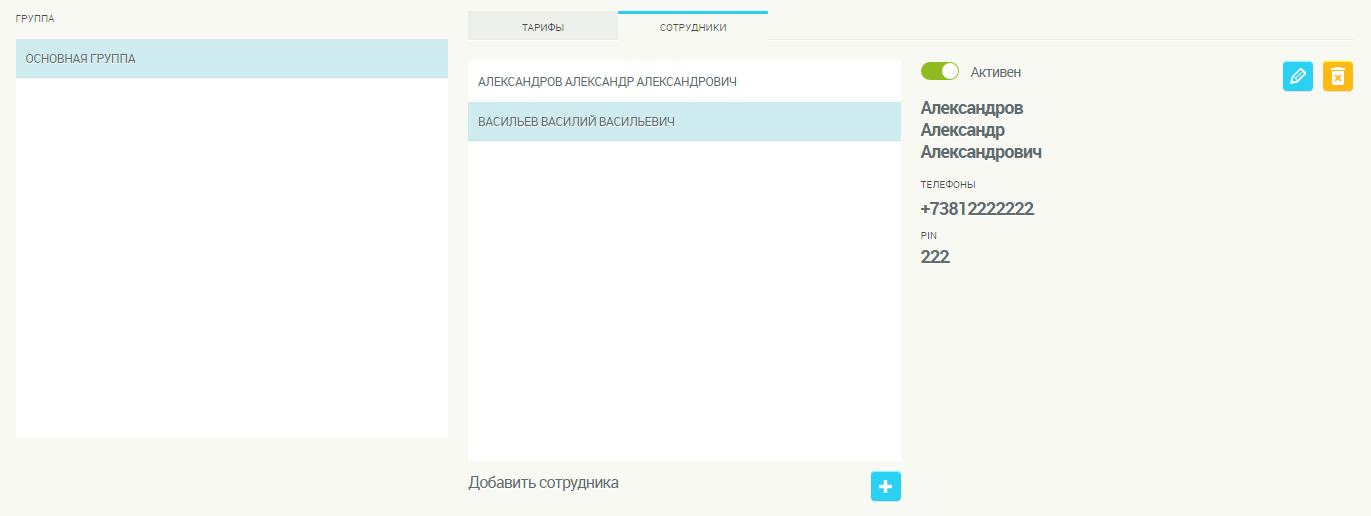Switch to the Тарифы tab
The width and height of the screenshot is (1371, 516).
click(x=542, y=27)
